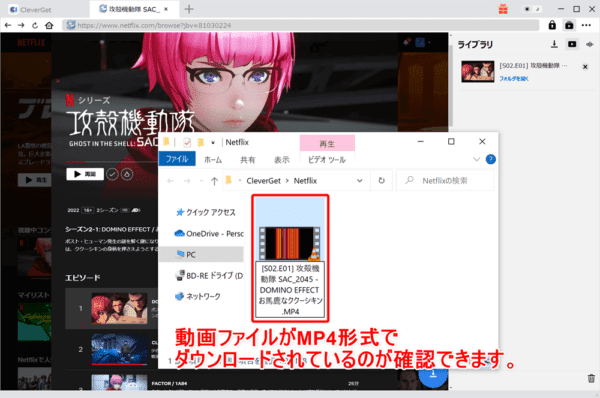The height and width of the screenshot is (398, 600).
Task: Click the Netflix logo
Action: (31, 42)
